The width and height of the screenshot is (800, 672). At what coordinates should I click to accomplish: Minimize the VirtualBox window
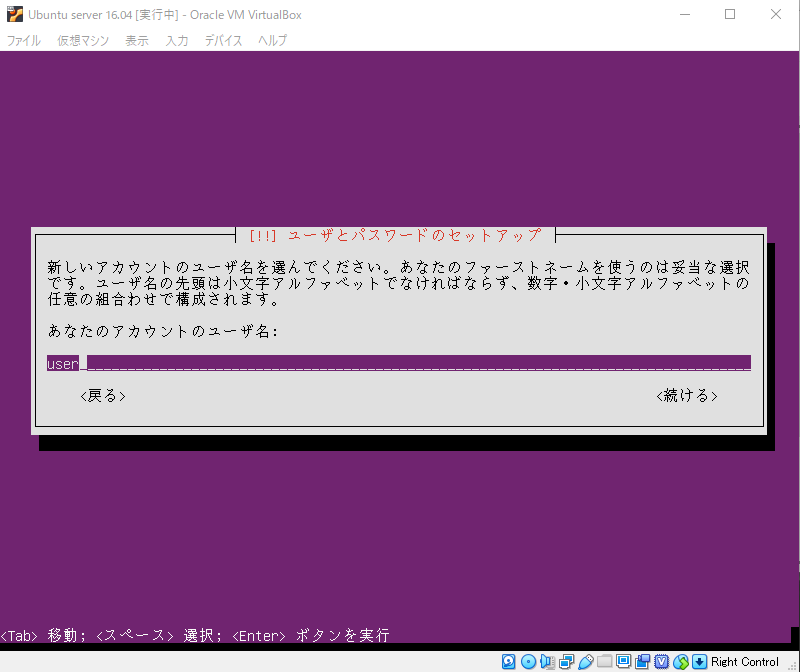coord(685,14)
